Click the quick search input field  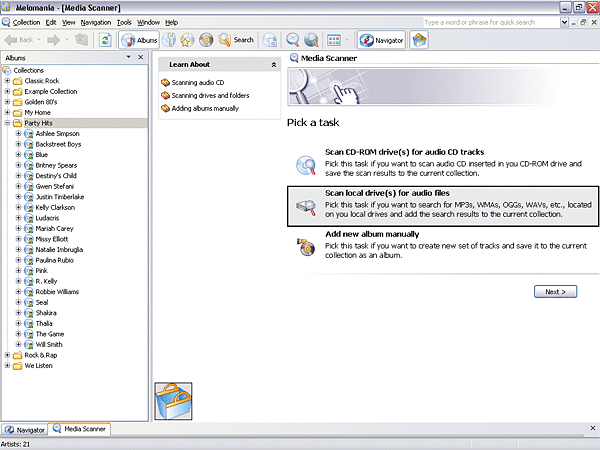point(491,22)
